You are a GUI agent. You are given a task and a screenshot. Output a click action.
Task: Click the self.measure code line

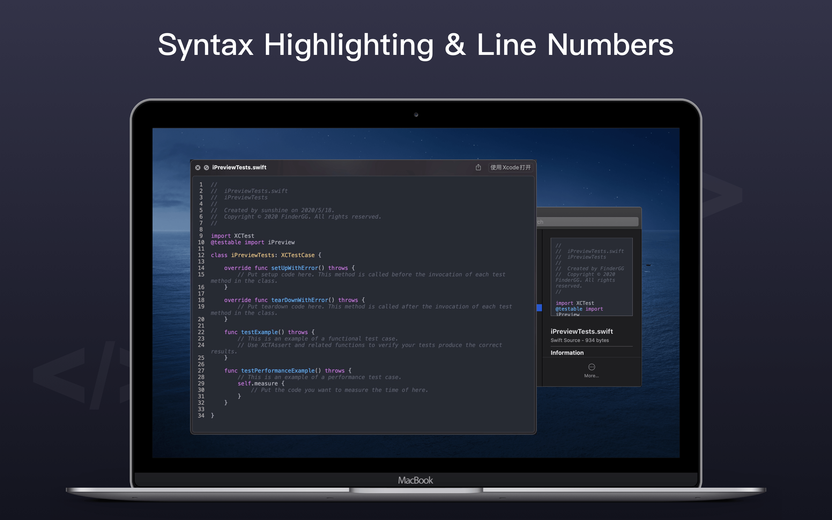261,384
